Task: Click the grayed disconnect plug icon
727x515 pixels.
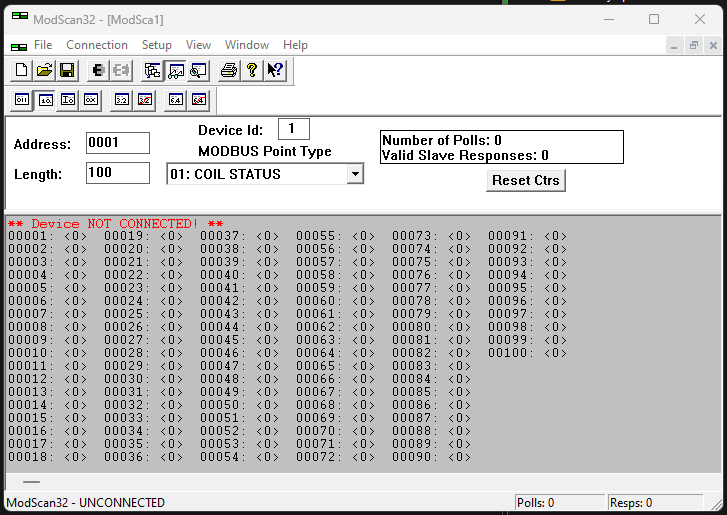Action: 121,71
